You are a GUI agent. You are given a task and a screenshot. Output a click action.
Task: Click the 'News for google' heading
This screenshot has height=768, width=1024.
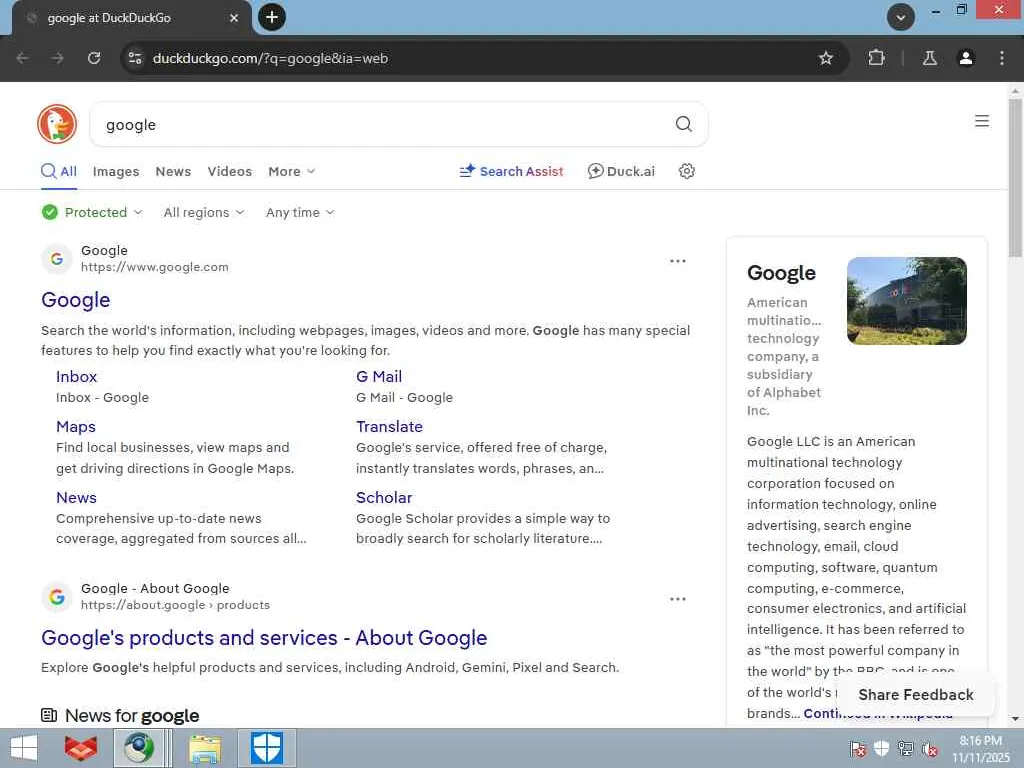132,716
